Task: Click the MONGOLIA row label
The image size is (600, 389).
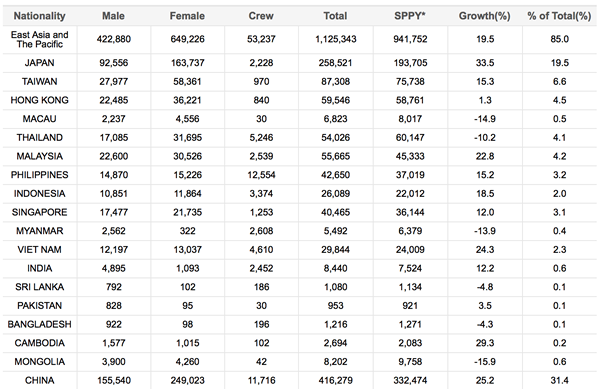Action: pyautogui.click(x=39, y=362)
